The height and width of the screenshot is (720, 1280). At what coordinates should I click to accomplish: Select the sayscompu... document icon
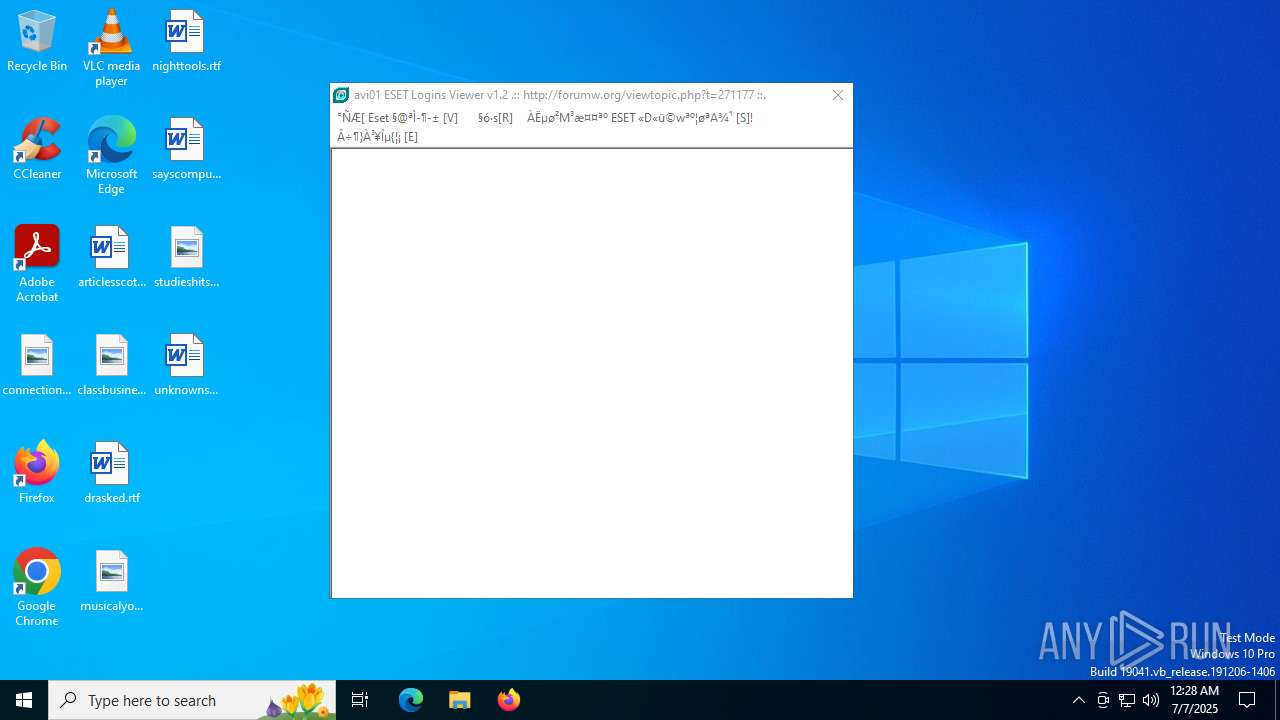186,150
